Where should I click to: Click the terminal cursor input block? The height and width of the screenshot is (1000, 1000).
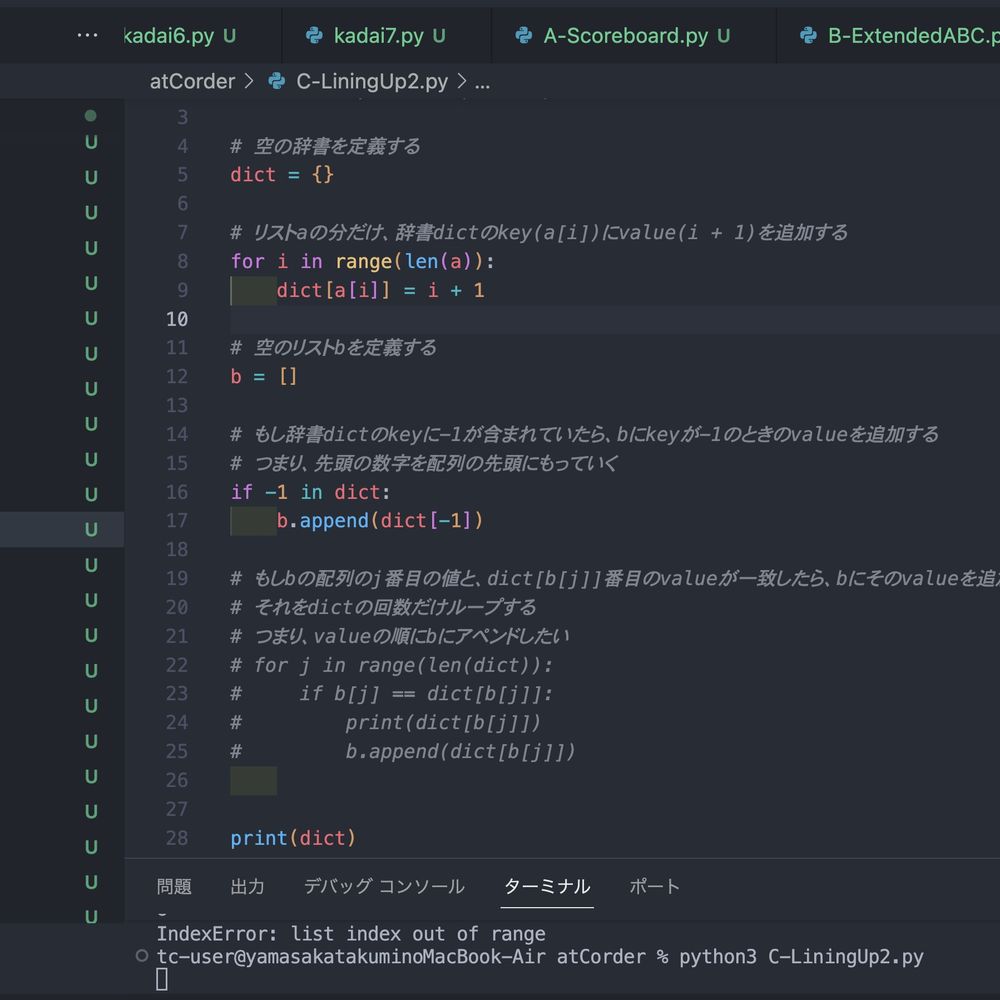pyautogui.click(x=162, y=979)
